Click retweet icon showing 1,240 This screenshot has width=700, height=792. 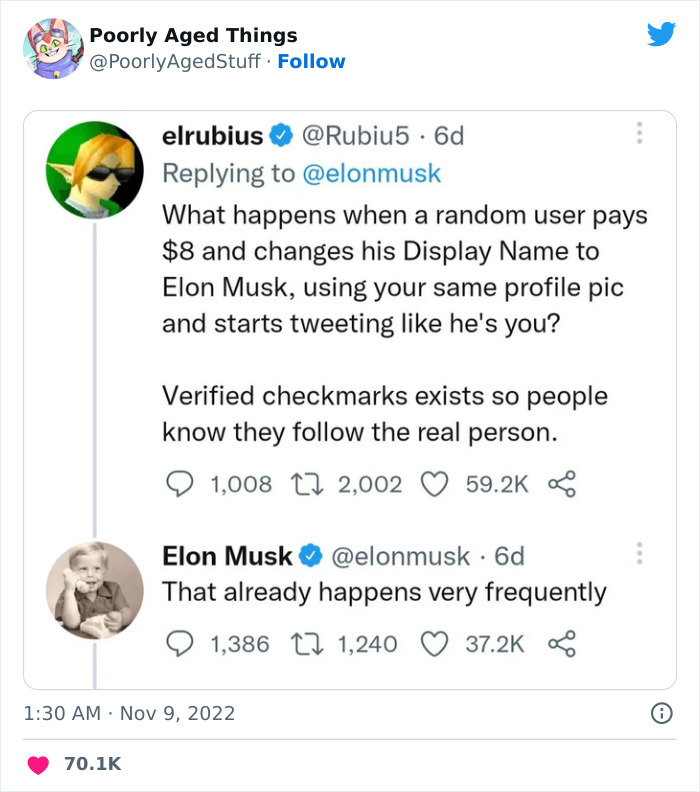click(304, 643)
